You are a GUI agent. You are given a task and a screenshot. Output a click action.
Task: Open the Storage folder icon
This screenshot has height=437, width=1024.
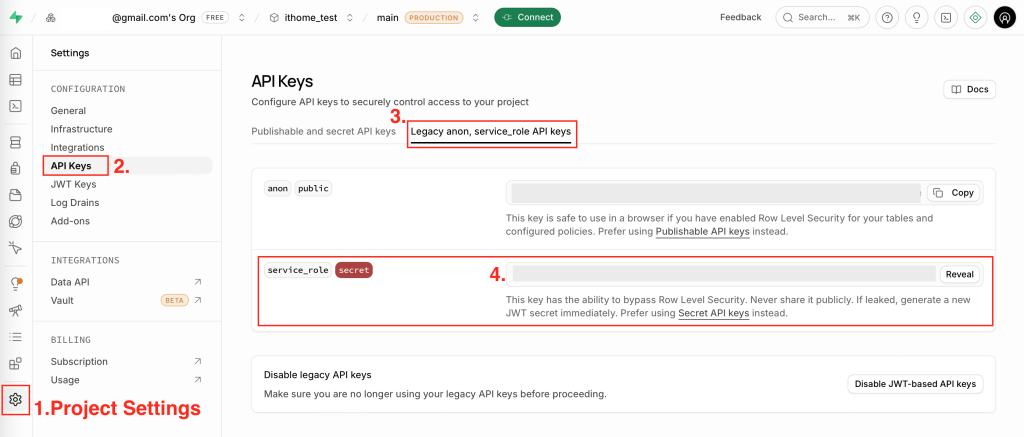click(16, 195)
